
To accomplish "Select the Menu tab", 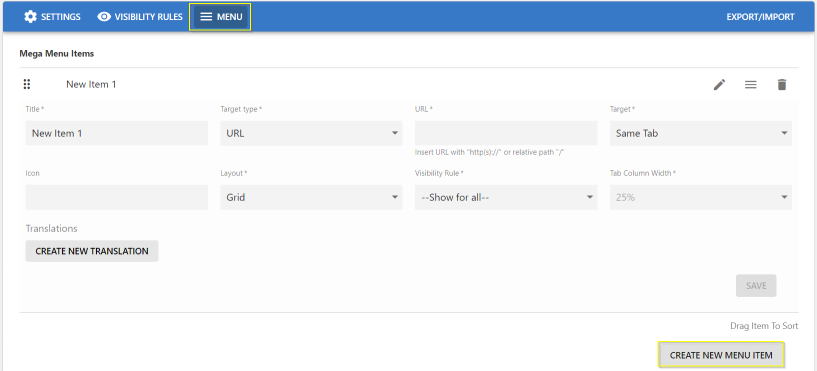I will [x=220, y=17].
